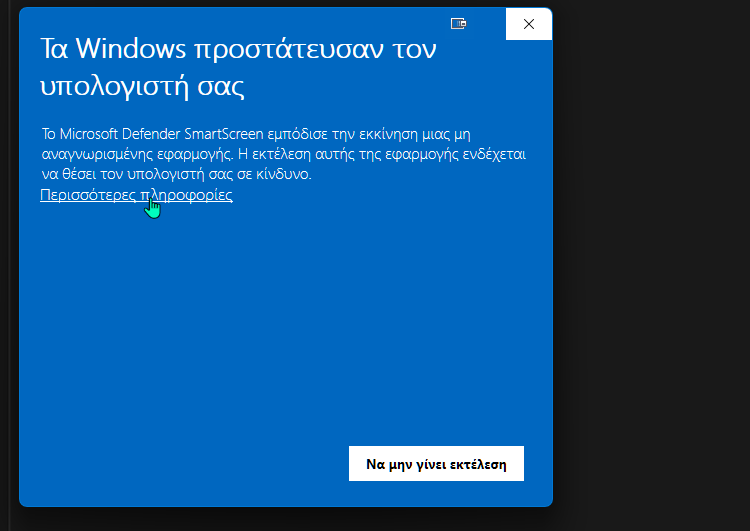The image size is (750, 531).
Task: Click the heading "Τα Windows προστάτευσαν τον υπολογιστή σας"
Action: pos(238,67)
